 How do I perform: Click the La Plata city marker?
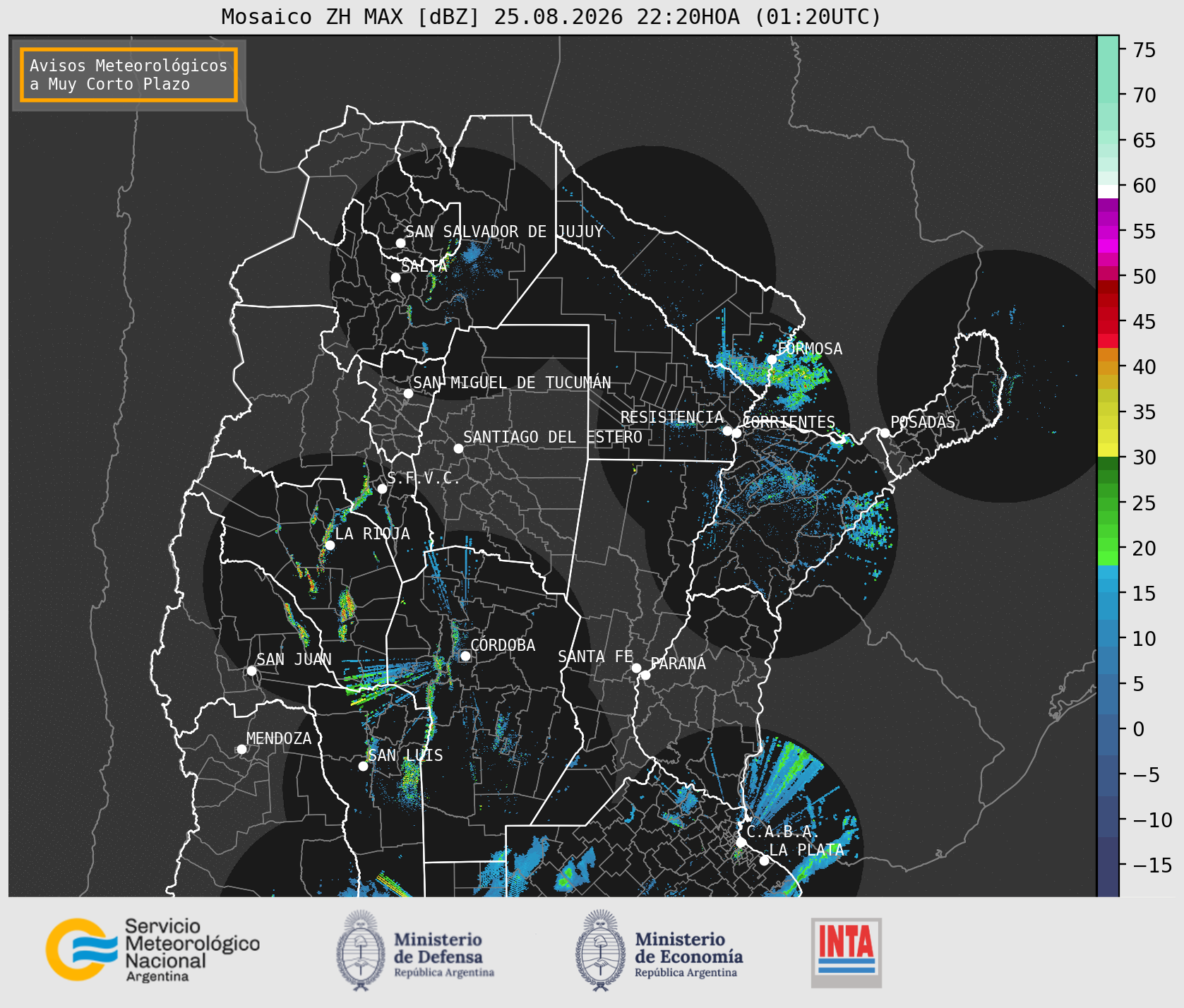pyautogui.click(x=764, y=860)
